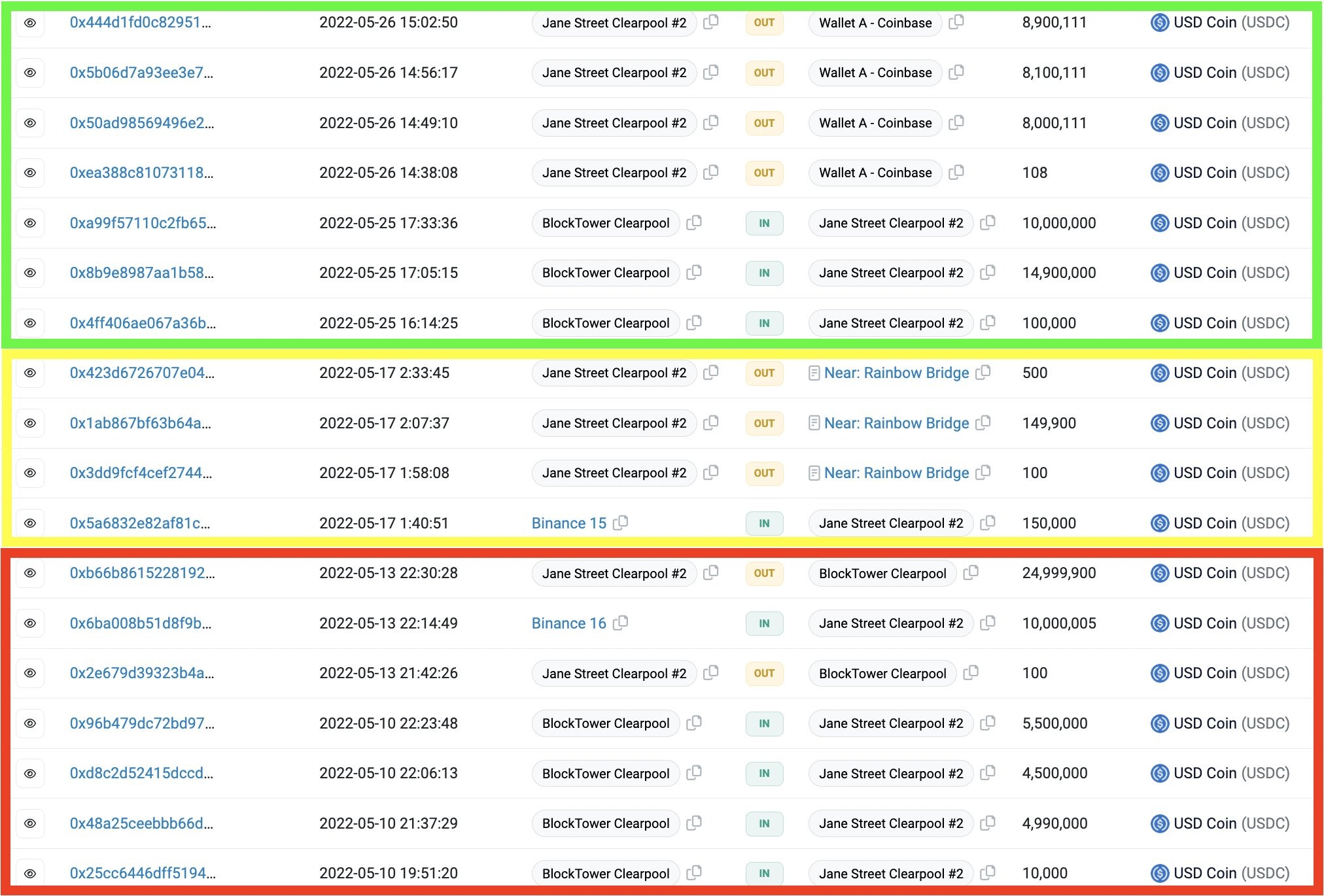Copy Jane Street Clearpool #2 recipient in 10,000 row

pos(988,872)
